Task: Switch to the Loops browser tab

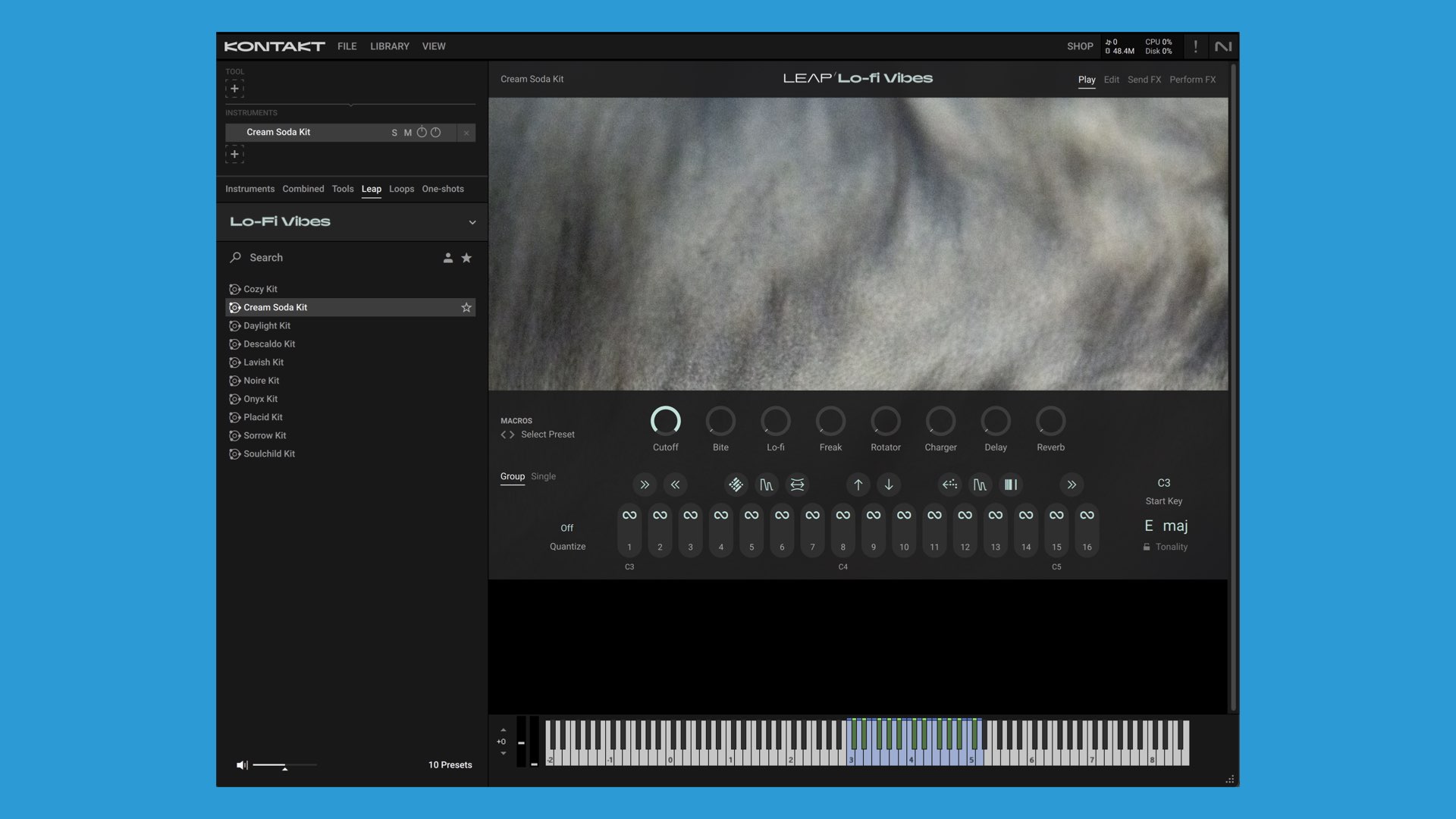Action: tap(401, 189)
